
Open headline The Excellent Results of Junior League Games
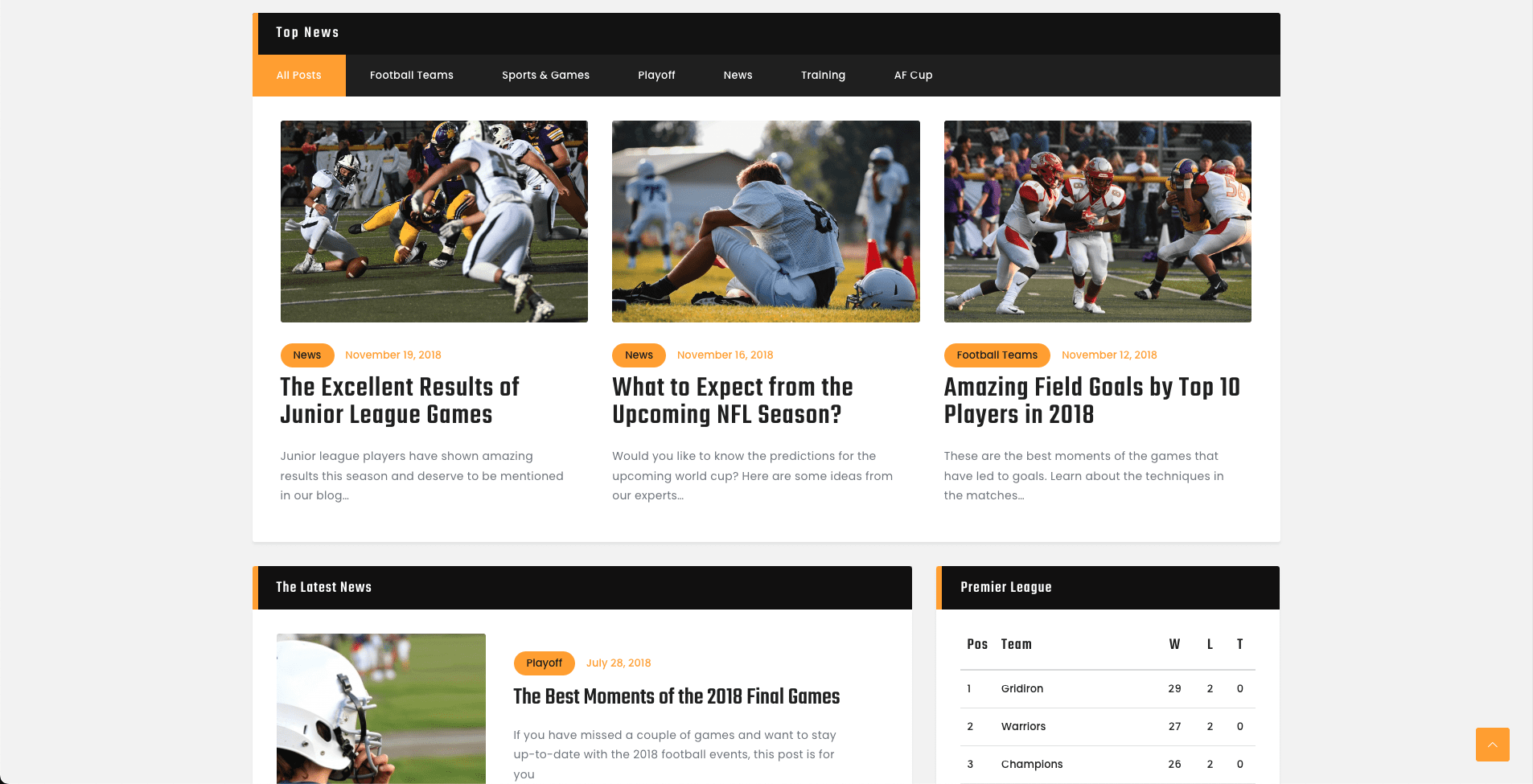[400, 400]
